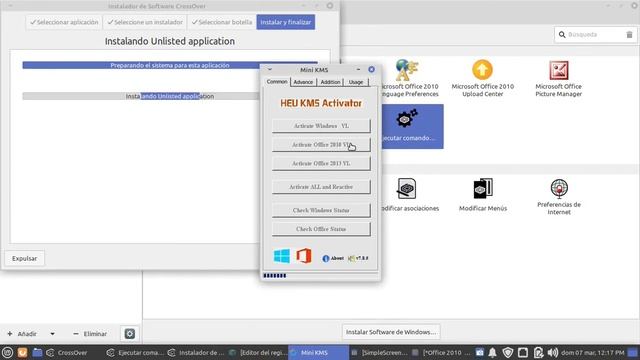The image size is (640, 360).
Task: Open the orange launcher icon in taskbar
Action: coord(22,353)
